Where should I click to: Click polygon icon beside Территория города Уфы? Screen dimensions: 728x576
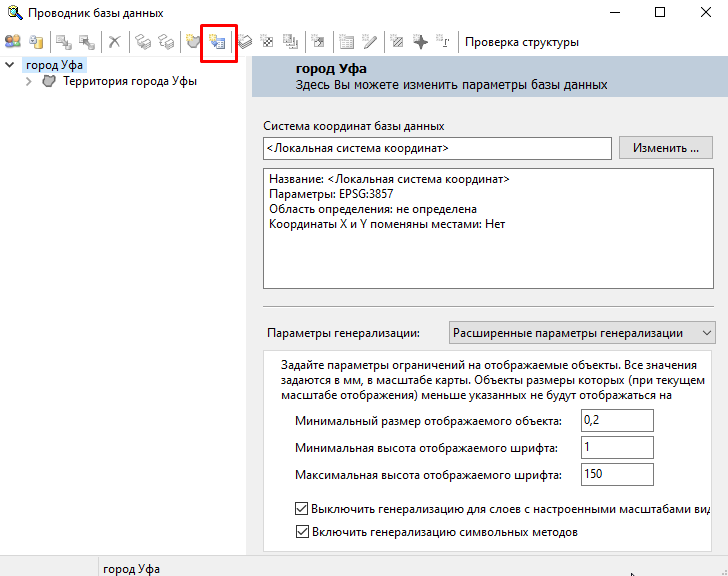(x=49, y=81)
